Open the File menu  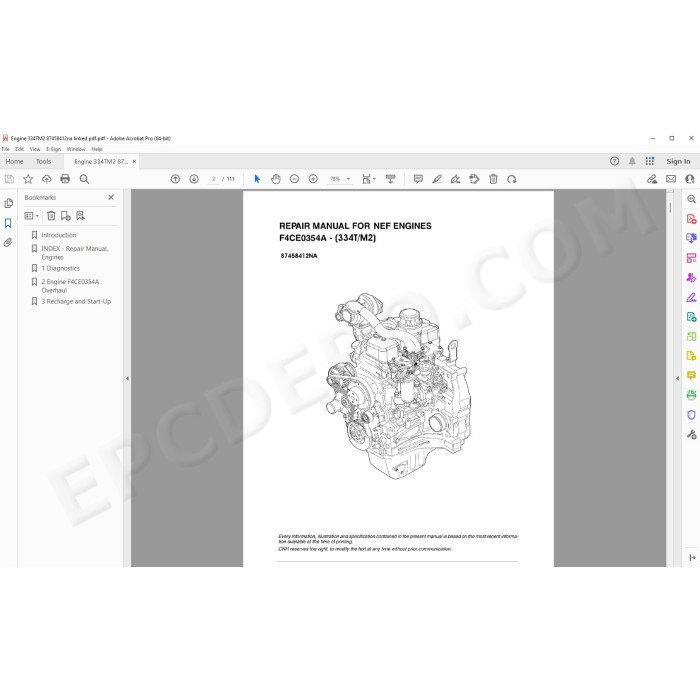point(6,149)
